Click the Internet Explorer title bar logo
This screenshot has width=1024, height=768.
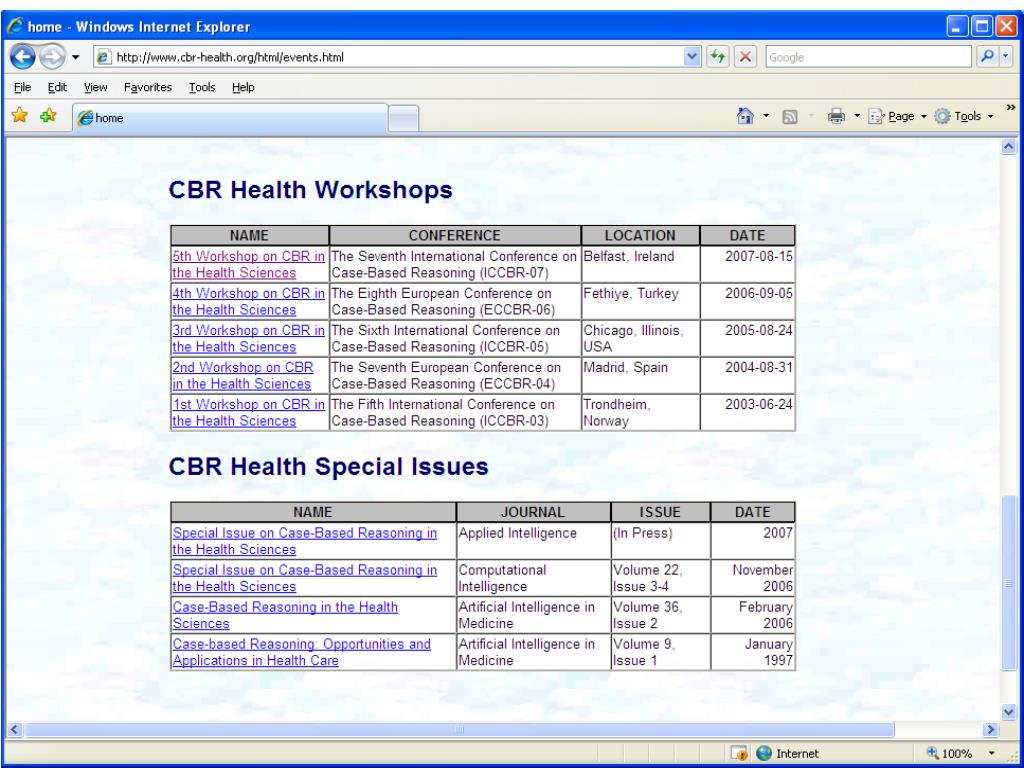click(x=15, y=27)
